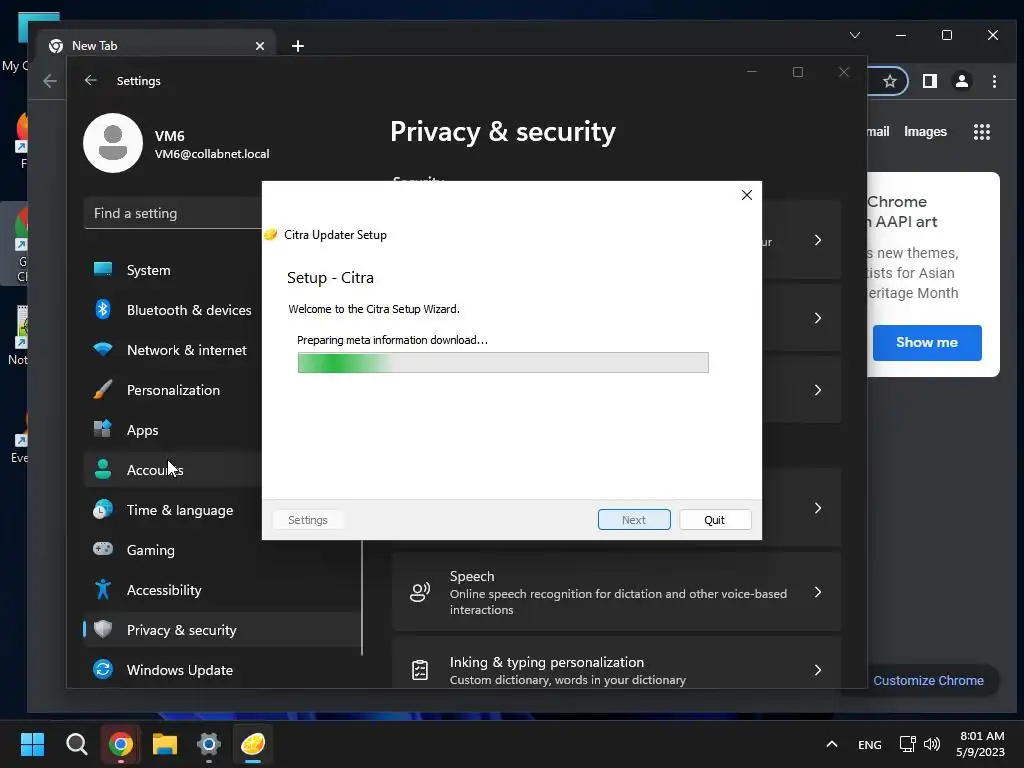The width and height of the screenshot is (1024, 768).
Task: Open Chrome tab search dropdown arrow
Action: pyautogui.click(x=854, y=35)
